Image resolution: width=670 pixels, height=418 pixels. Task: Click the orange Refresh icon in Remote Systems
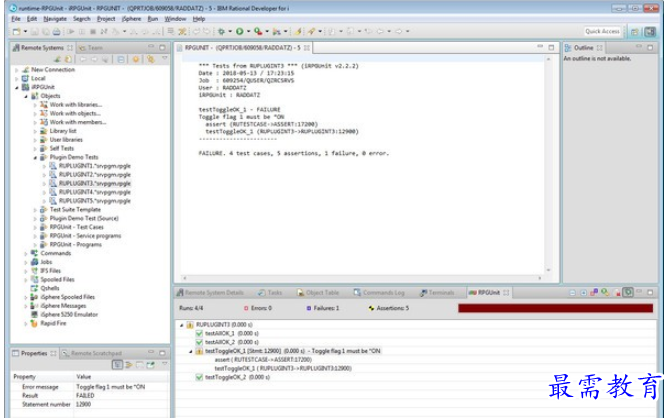[136, 59]
